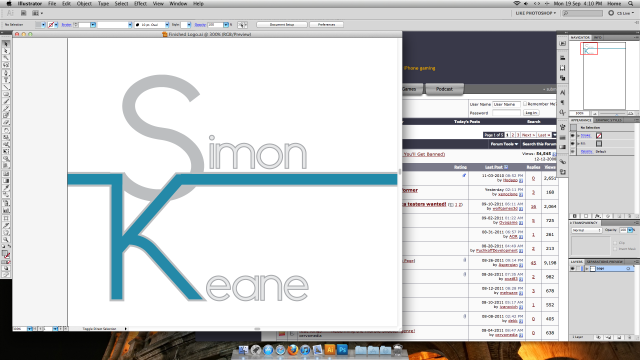
Task: Select the Direct Selection tool
Action: pyautogui.click(x=6, y=51)
